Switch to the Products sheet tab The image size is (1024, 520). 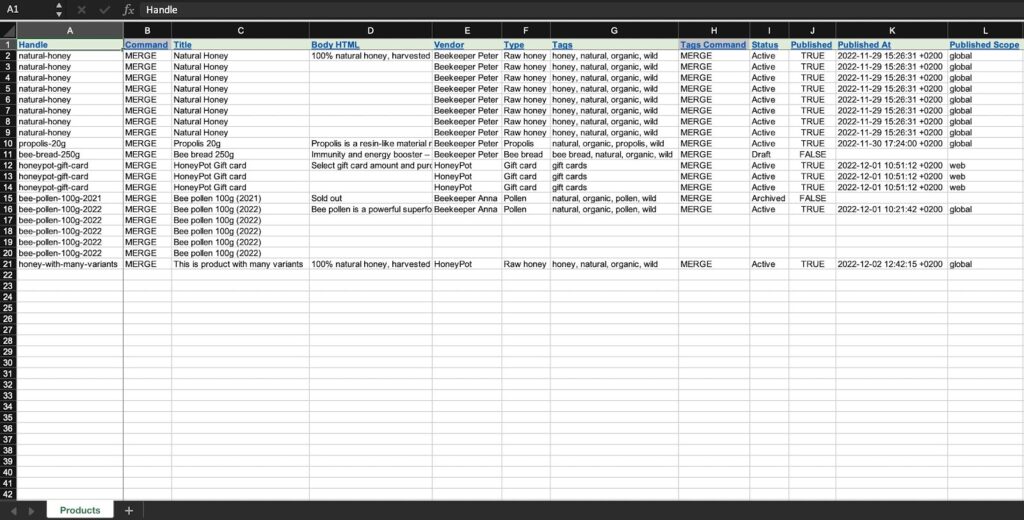[80, 510]
